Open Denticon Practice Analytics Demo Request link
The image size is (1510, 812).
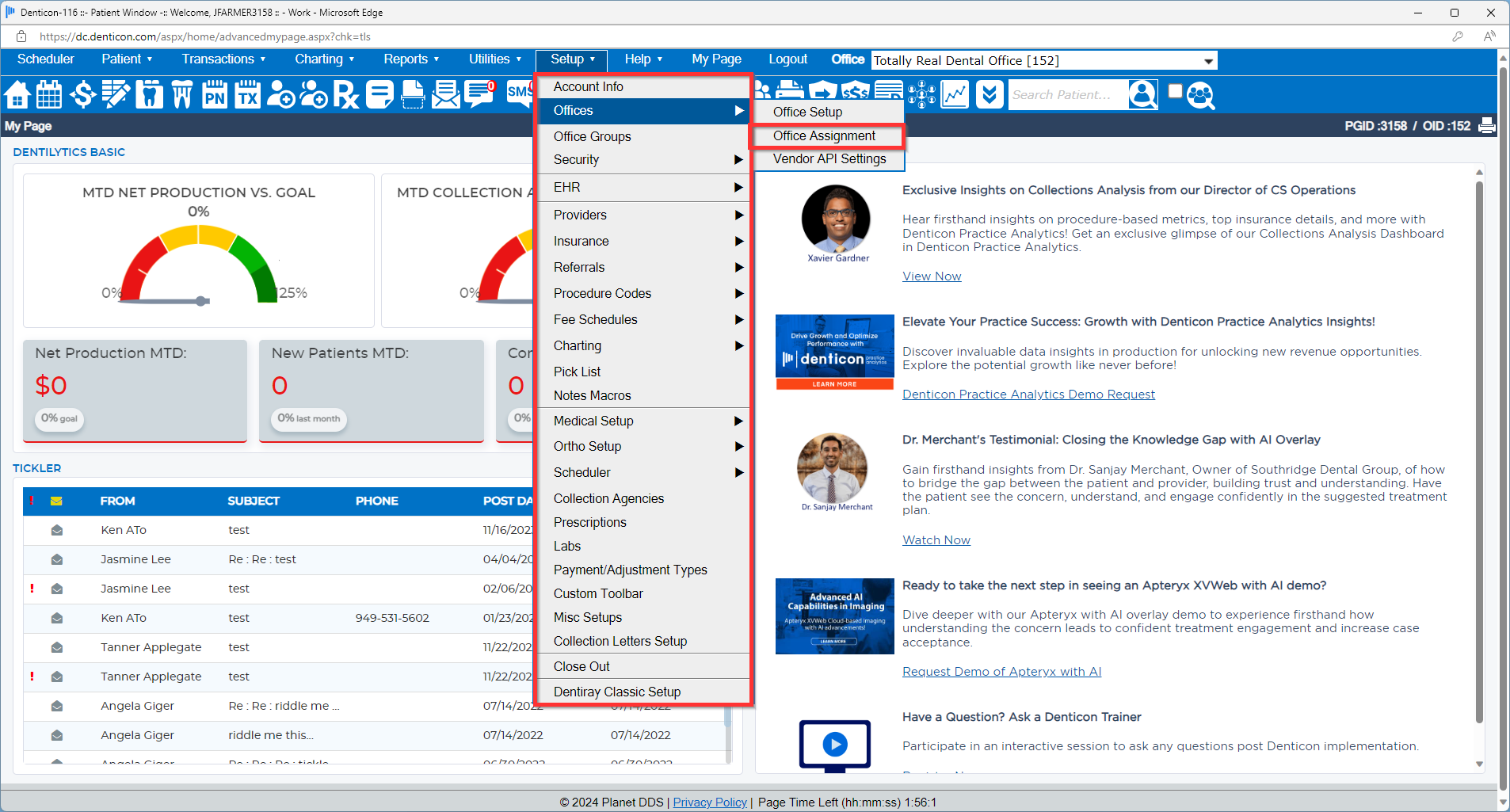pos(1028,395)
